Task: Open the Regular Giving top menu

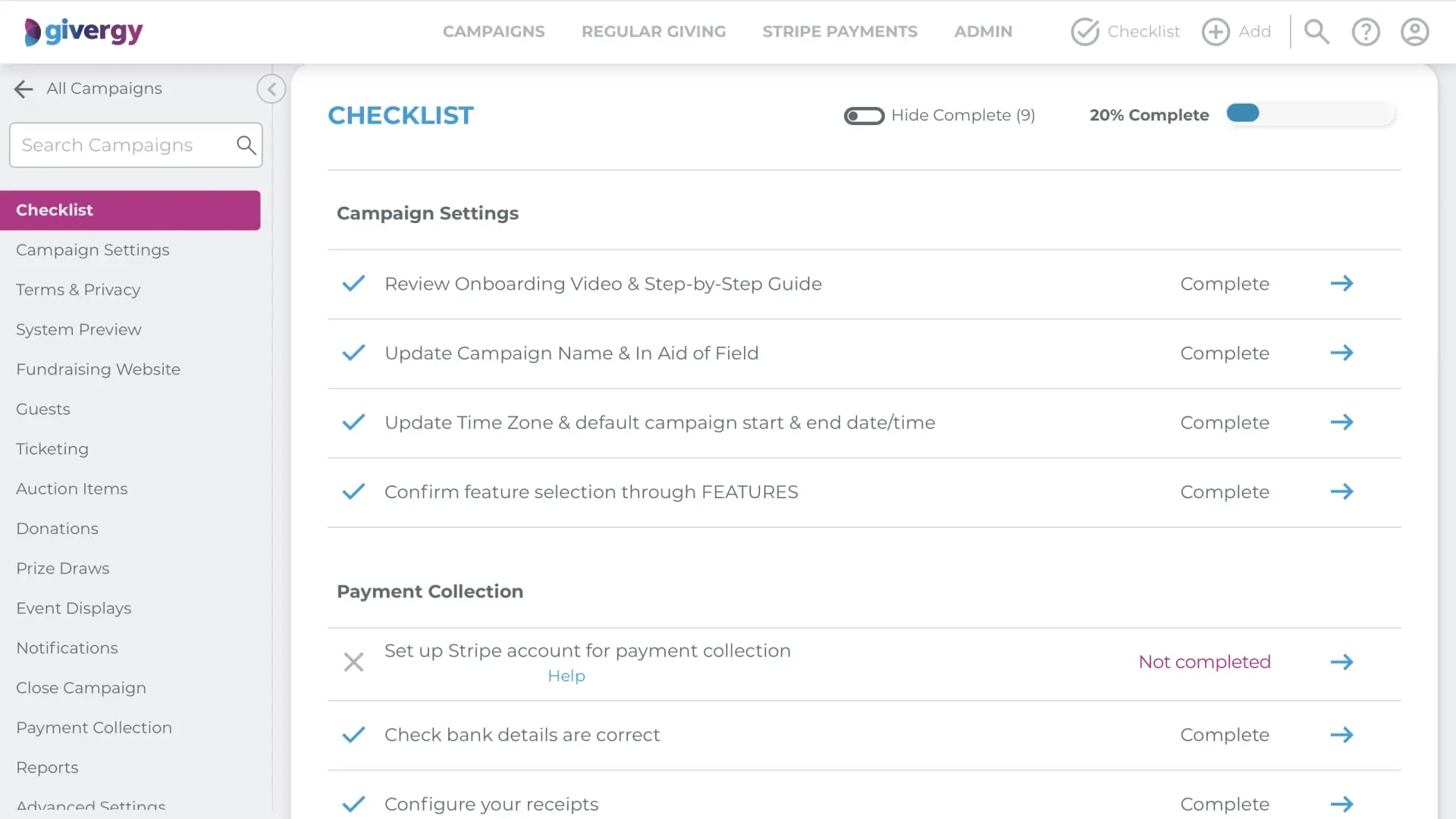Action: [654, 32]
